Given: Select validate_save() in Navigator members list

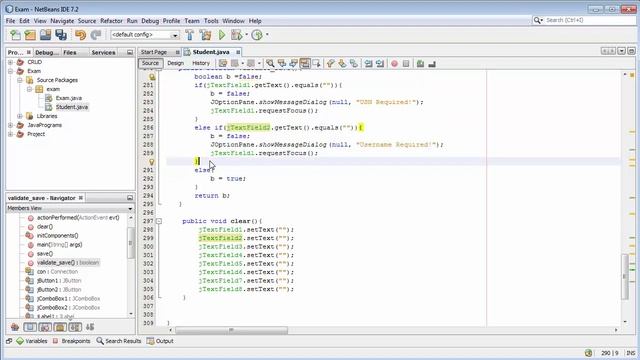Looking at the screenshot, I should [68, 262].
